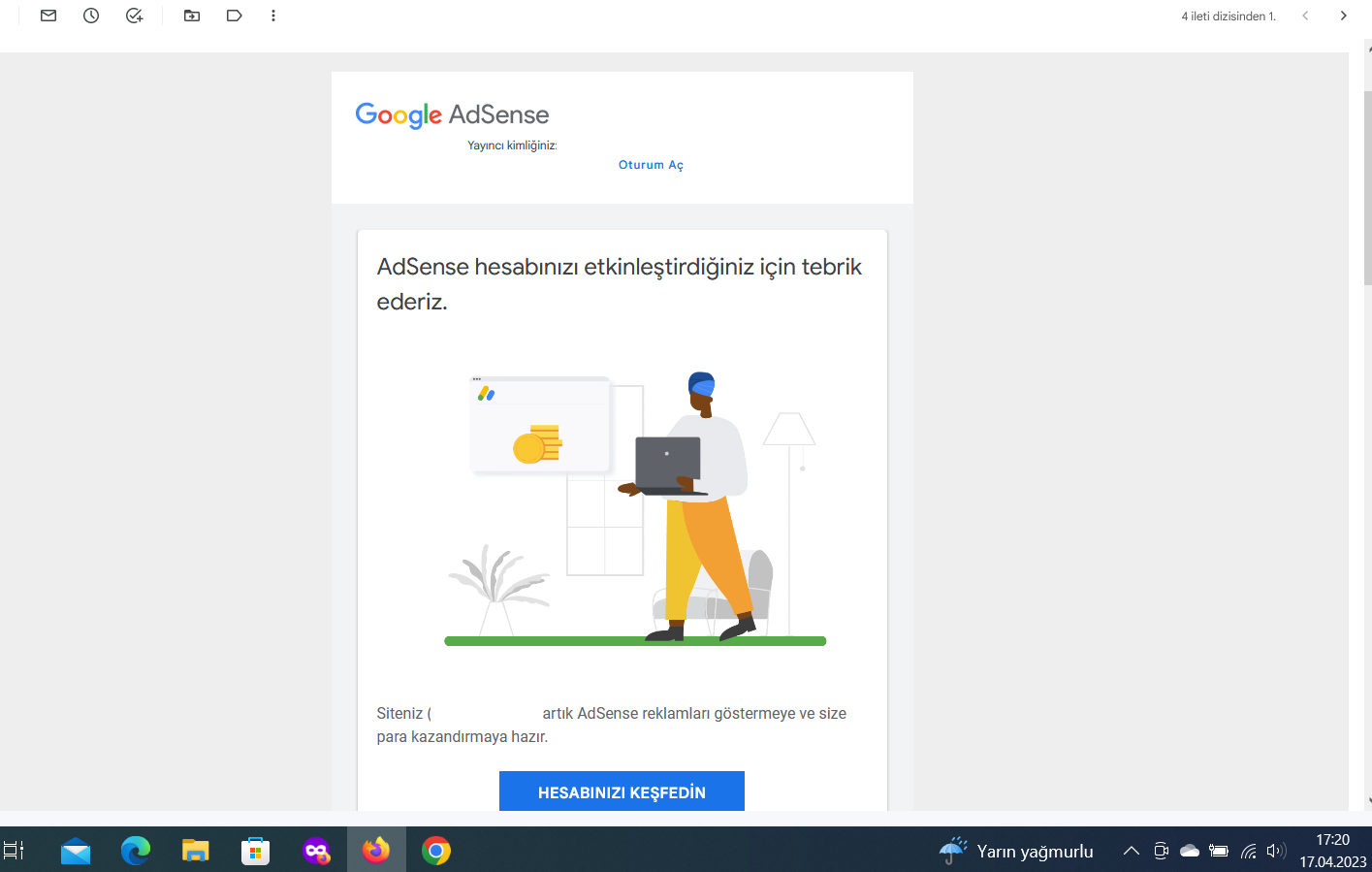Launch Microsoft Edge from the taskbar
The height and width of the screenshot is (872, 1372).
(x=136, y=851)
